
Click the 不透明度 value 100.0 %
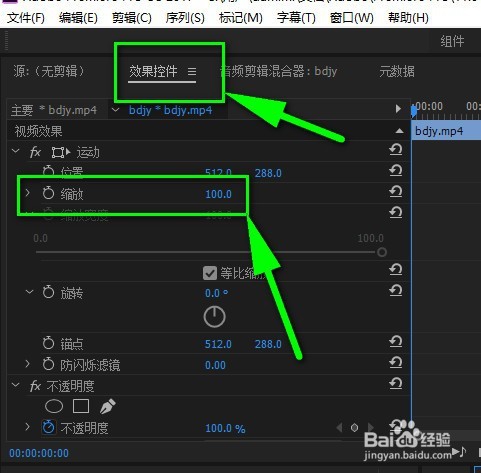225,428
